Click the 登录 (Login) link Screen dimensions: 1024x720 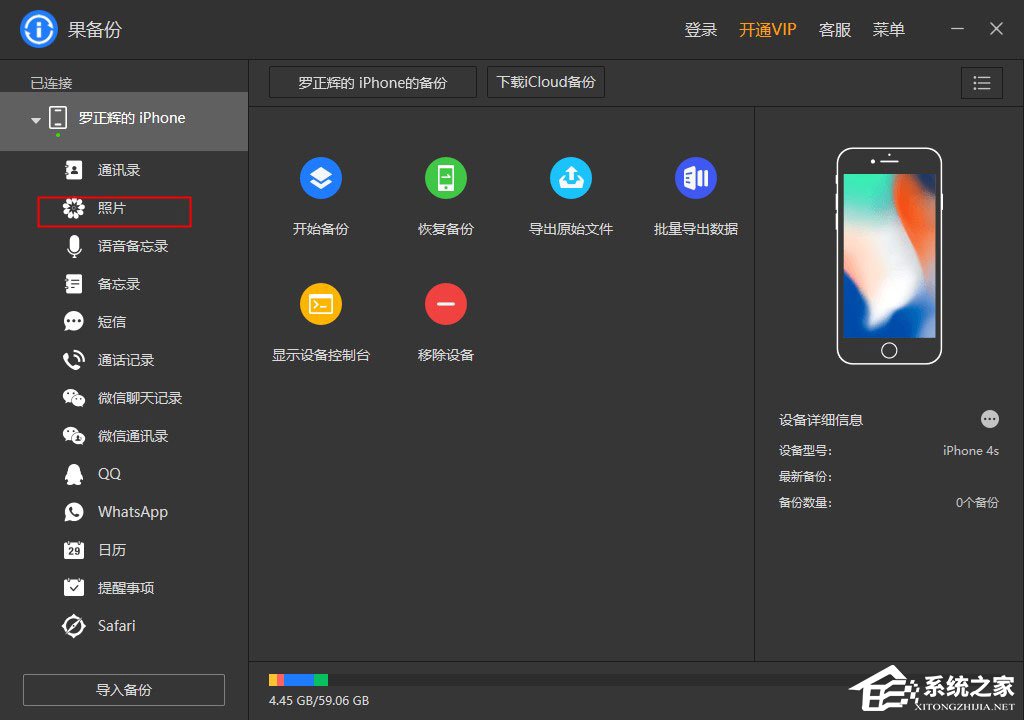700,29
